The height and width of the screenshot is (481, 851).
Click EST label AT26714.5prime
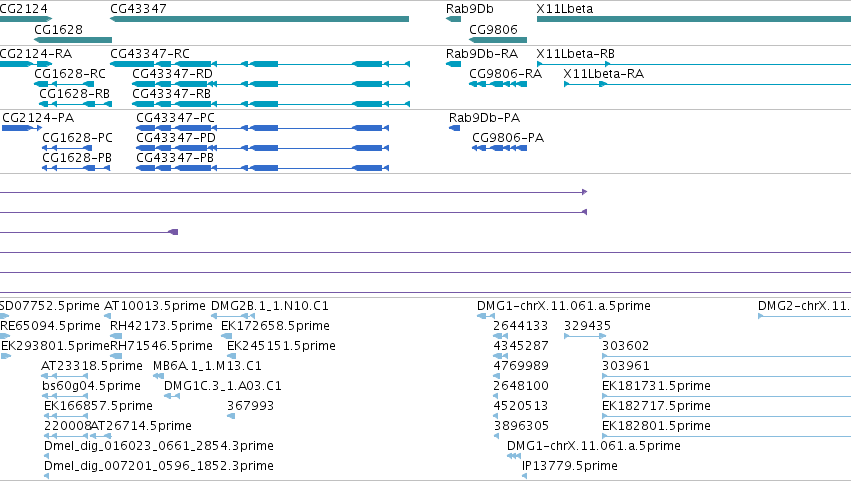(x=141, y=426)
